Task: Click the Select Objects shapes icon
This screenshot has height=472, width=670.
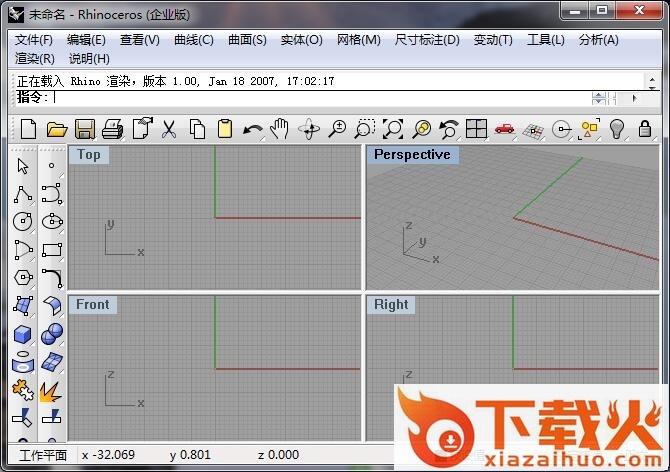Action: tap(589, 129)
